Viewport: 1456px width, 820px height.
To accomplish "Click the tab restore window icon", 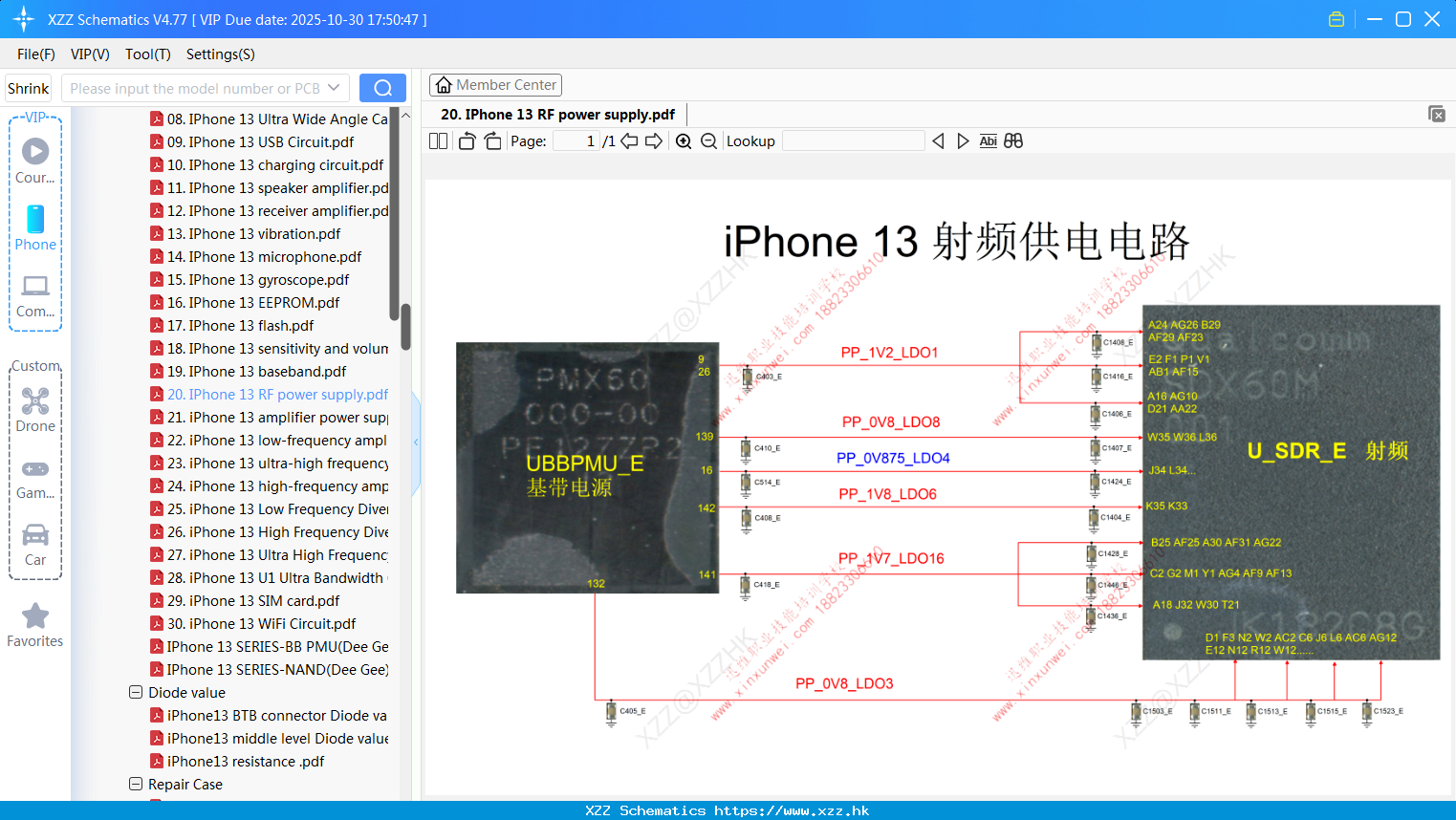I will point(1437,114).
